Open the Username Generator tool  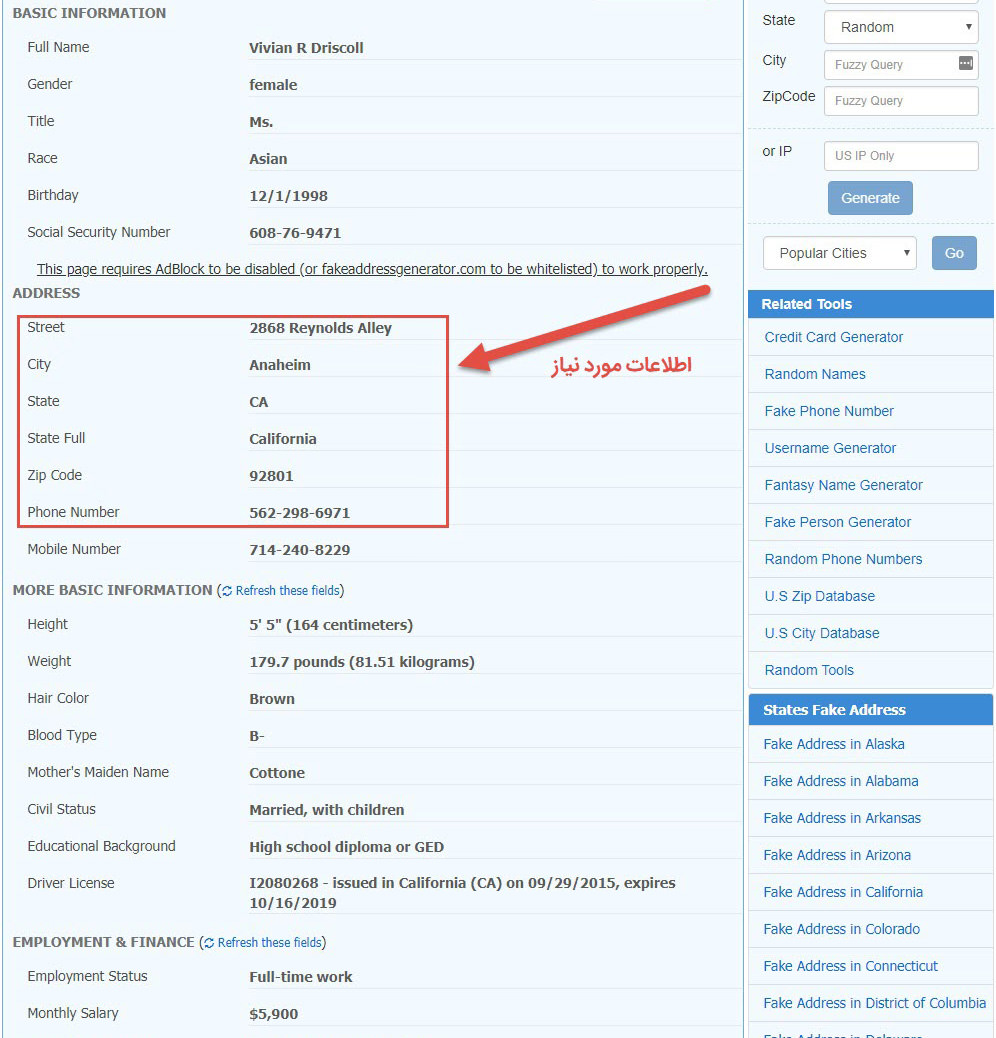(x=830, y=448)
